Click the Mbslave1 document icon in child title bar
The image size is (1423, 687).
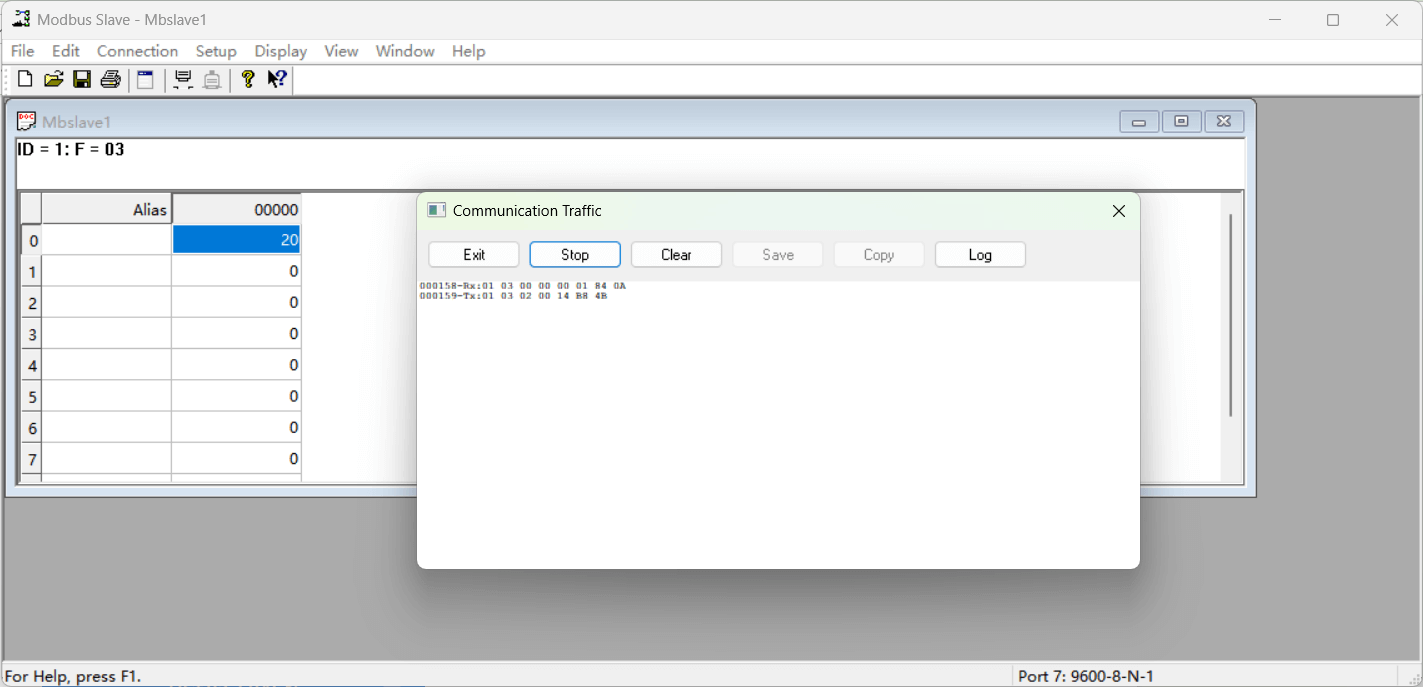coord(27,122)
